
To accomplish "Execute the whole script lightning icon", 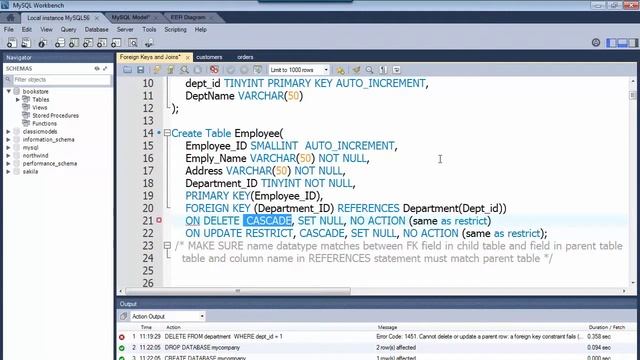I will coord(157,70).
